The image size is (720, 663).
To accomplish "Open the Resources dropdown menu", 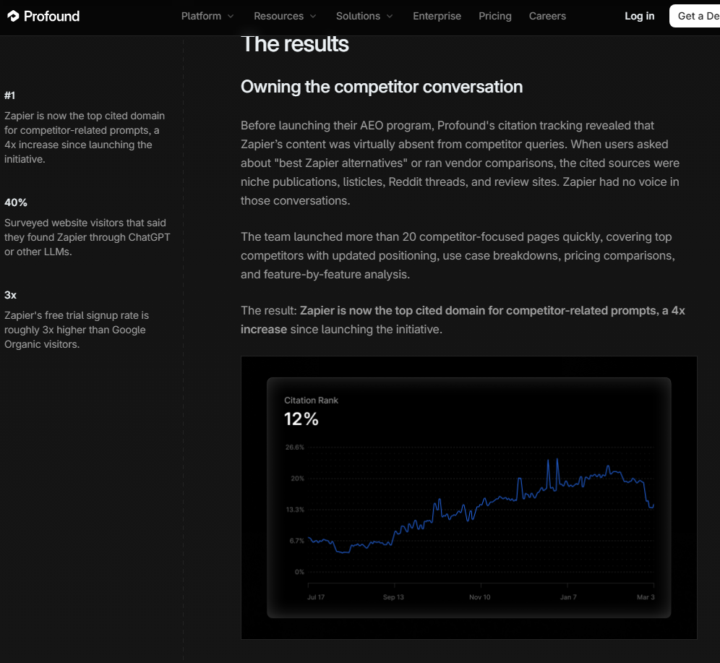I will (284, 16).
